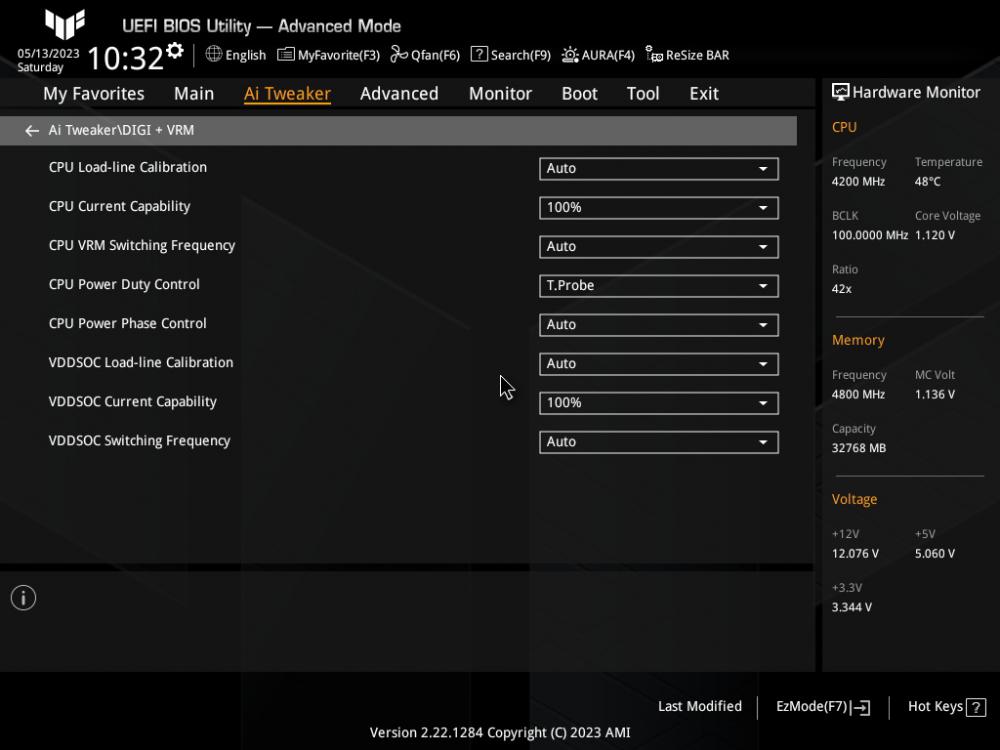Click the AURA(F4) label
Screen dimensions: 1000x750
608,55
